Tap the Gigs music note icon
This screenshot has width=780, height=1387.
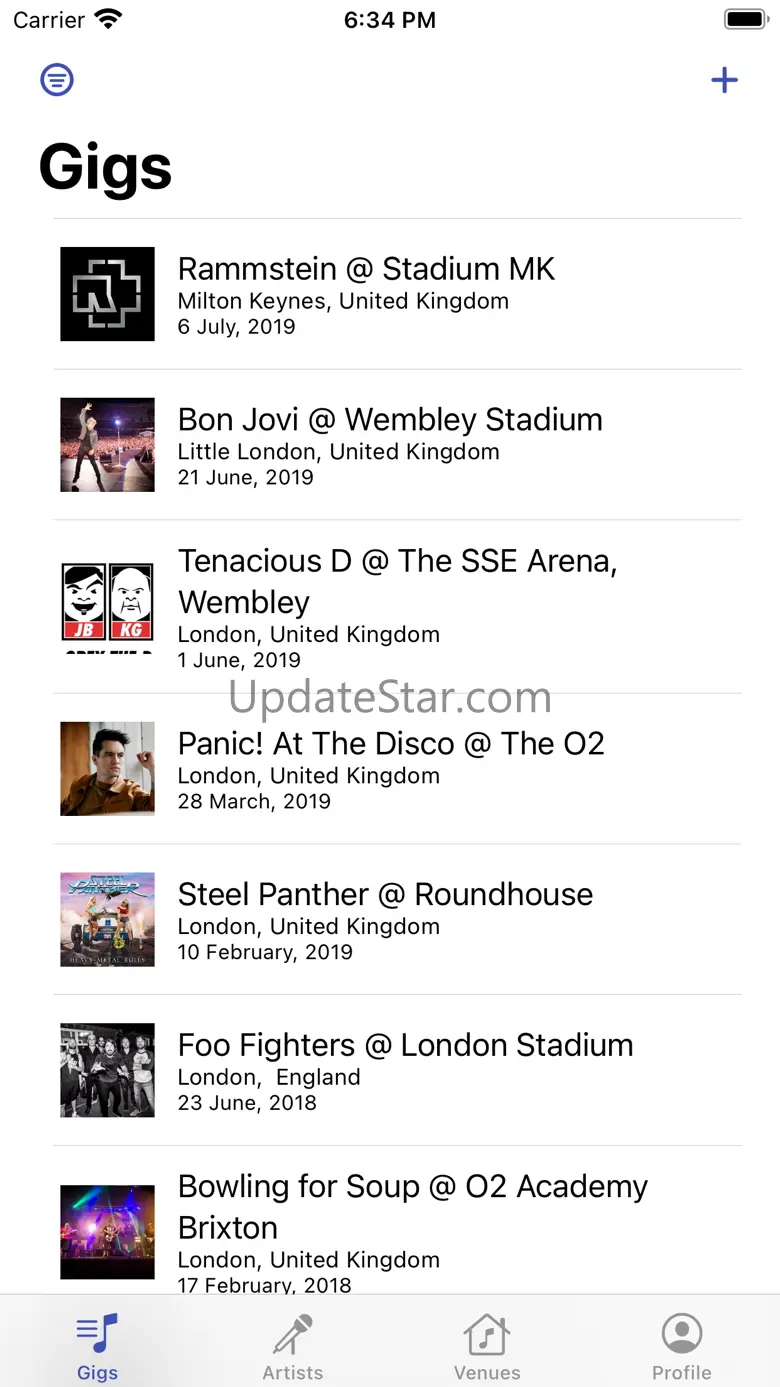click(x=97, y=1333)
